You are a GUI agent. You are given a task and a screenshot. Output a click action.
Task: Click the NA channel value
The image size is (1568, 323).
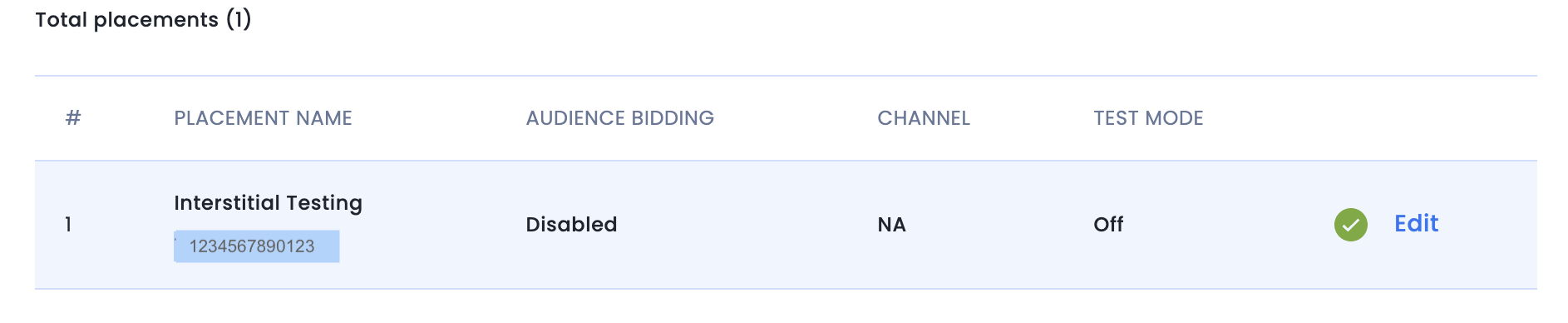tap(891, 225)
